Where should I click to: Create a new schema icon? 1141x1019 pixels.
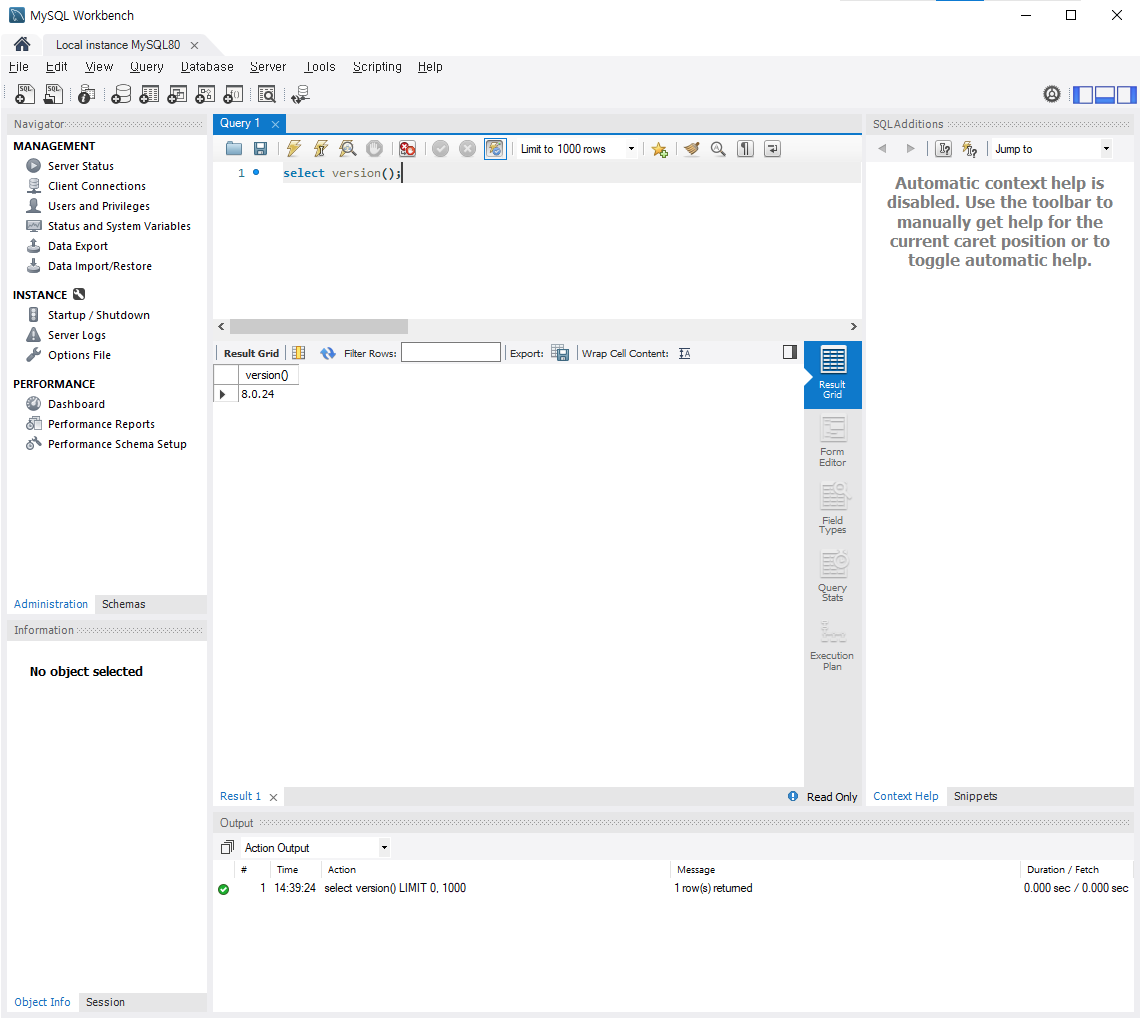121,94
